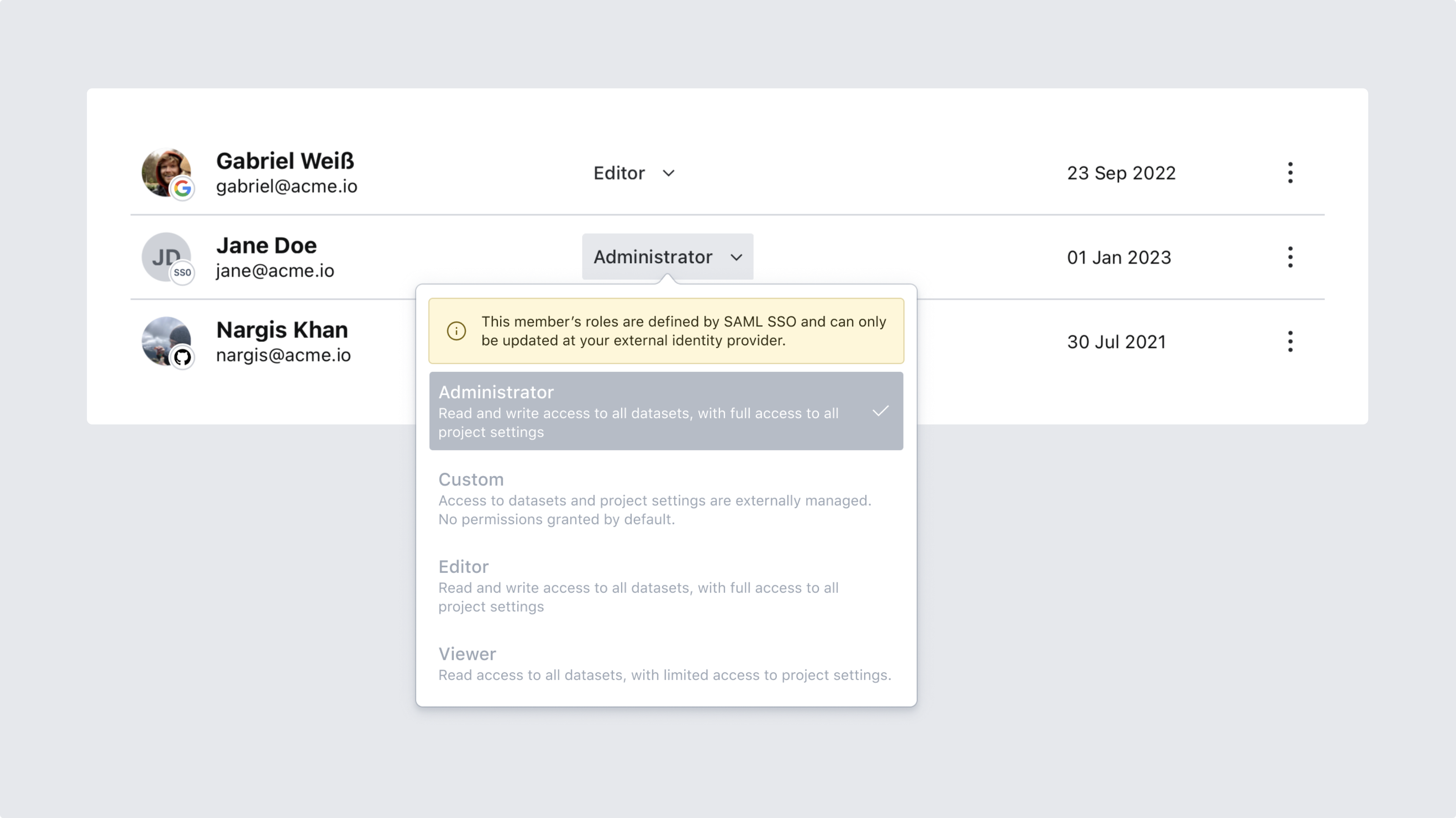Click the date 01 Jan 2023
This screenshot has height=818, width=1456.
click(1119, 257)
